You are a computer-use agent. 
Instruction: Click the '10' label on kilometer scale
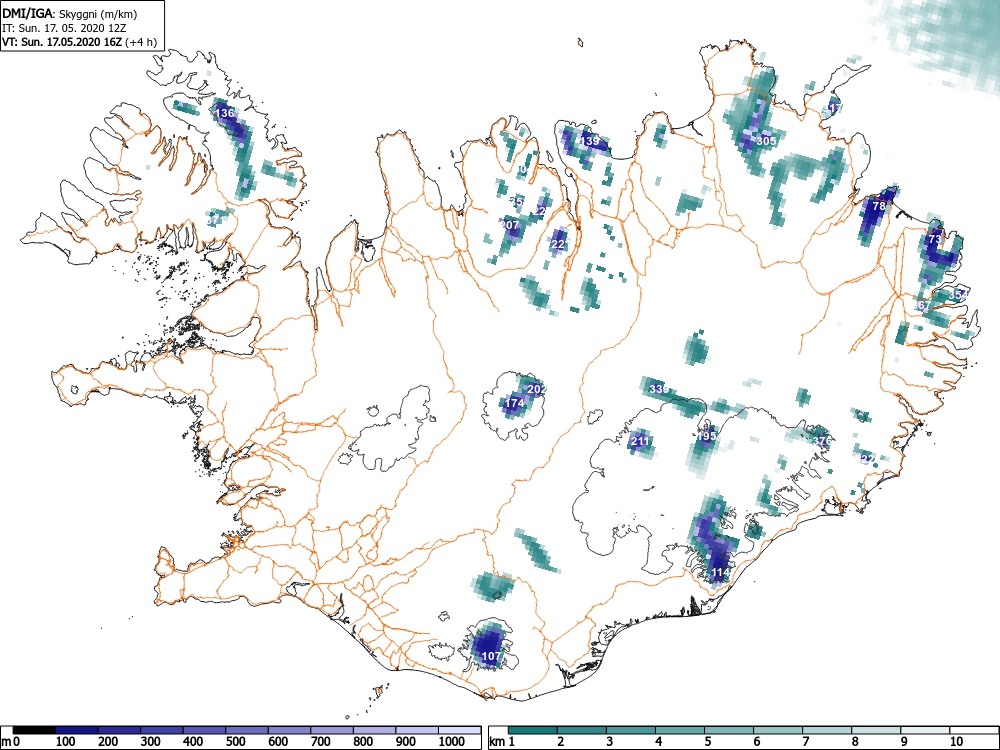point(956,742)
